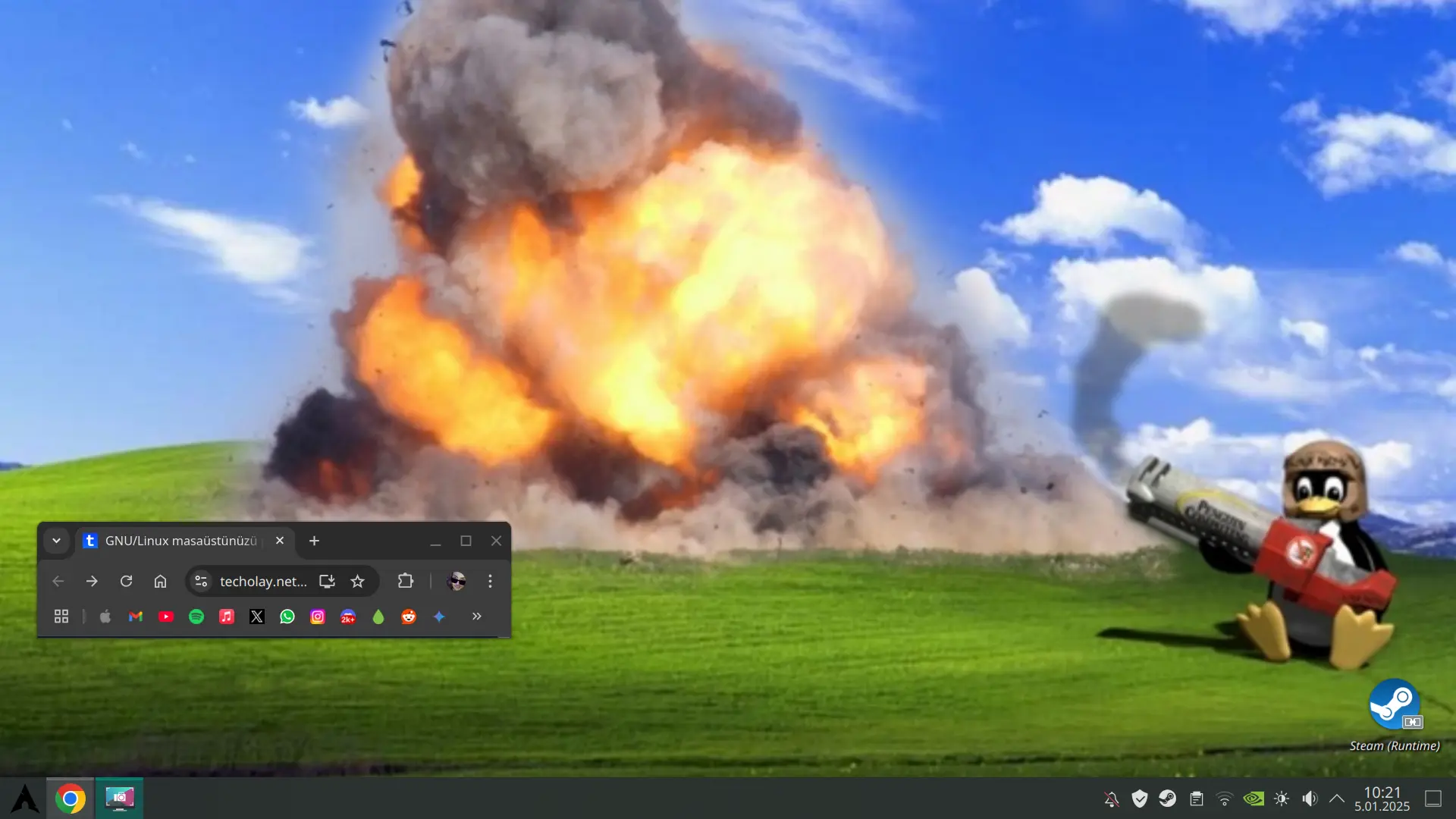
Task: Open the Gemini sparkle bookmark
Action: [439, 617]
